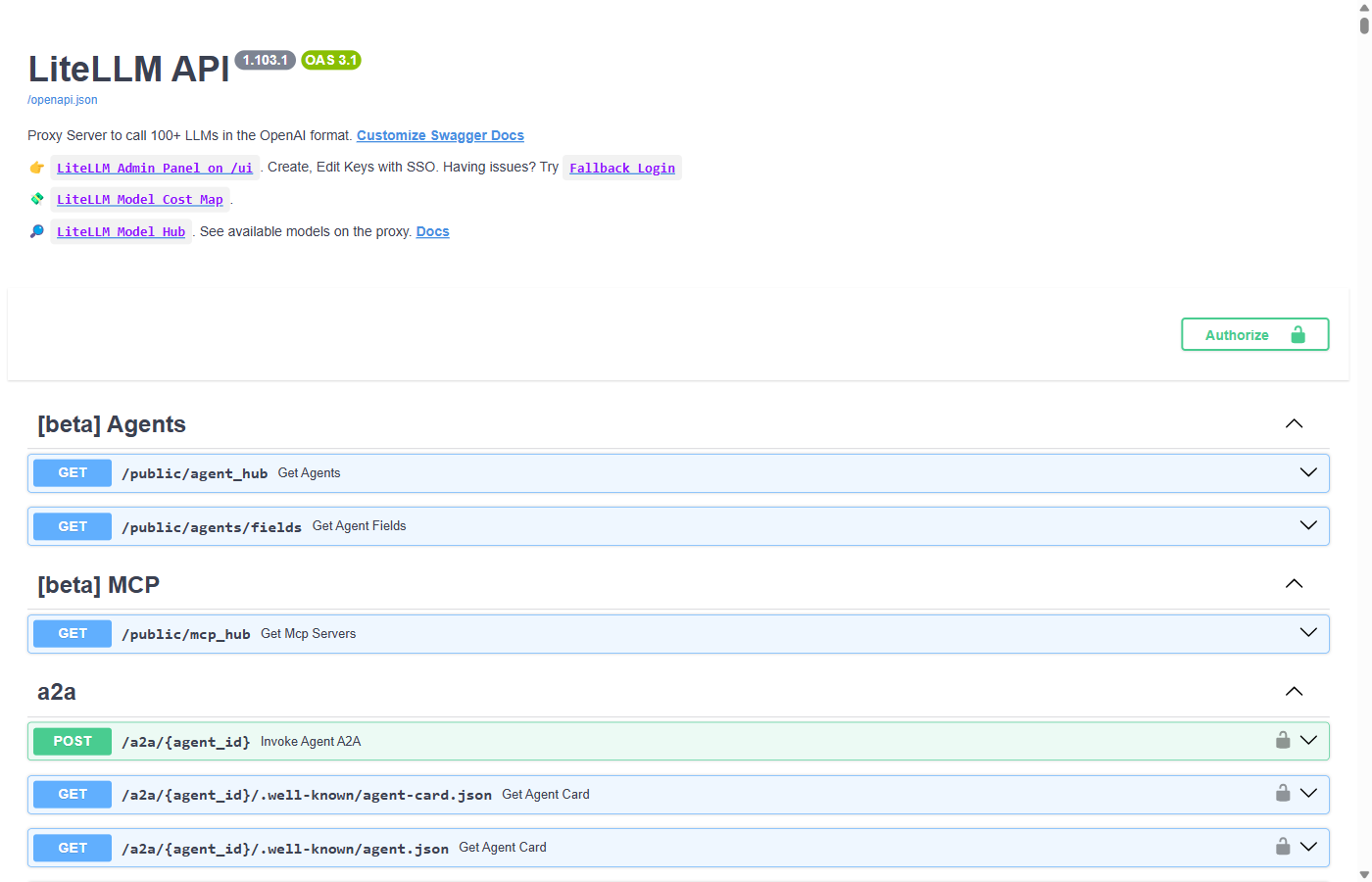The image size is (1372, 882).
Task: Click the scroll up arrow of the page scrollbar
Action: pos(1364,7)
